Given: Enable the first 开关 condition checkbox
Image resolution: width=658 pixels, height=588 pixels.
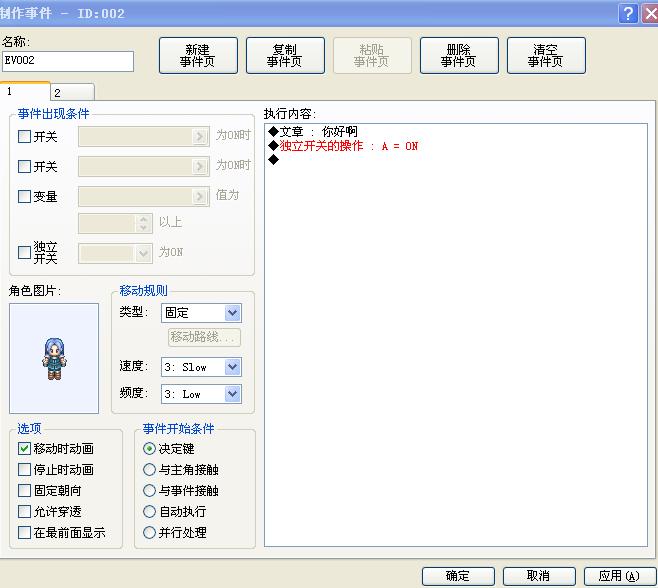Looking at the screenshot, I should [24, 136].
